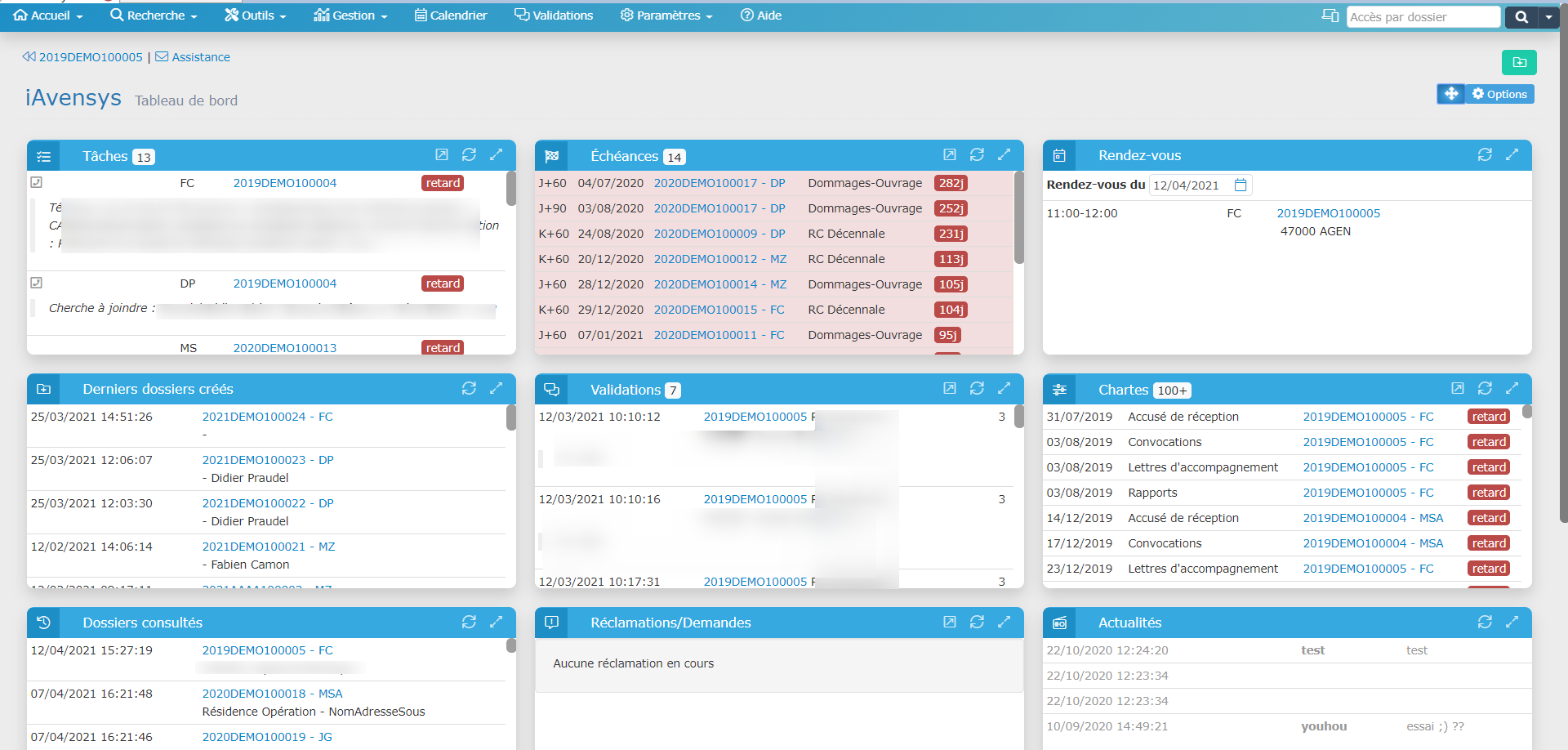Click the Accès par dossier field

pyautogui.click(x=1422, y=16)
